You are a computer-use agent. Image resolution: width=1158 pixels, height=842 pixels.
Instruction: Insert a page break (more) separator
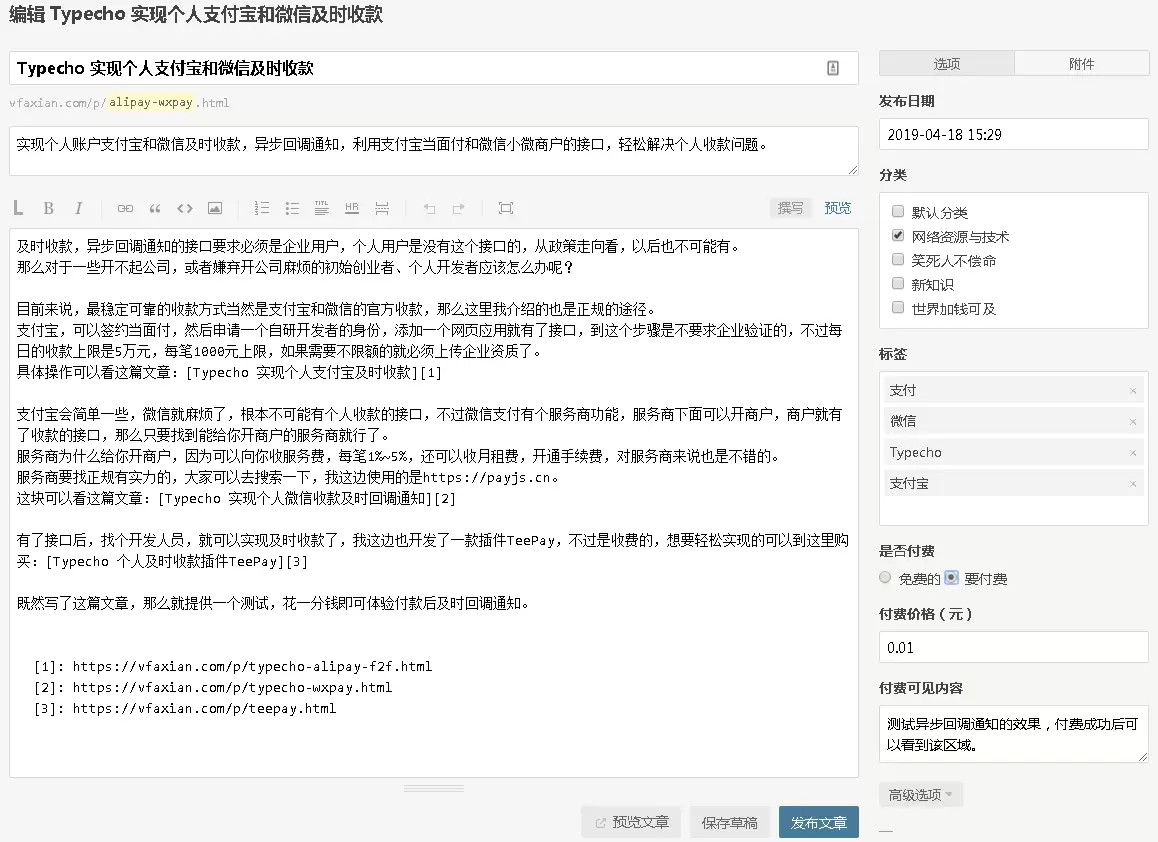pyautogui.click(x=382, y=208)
